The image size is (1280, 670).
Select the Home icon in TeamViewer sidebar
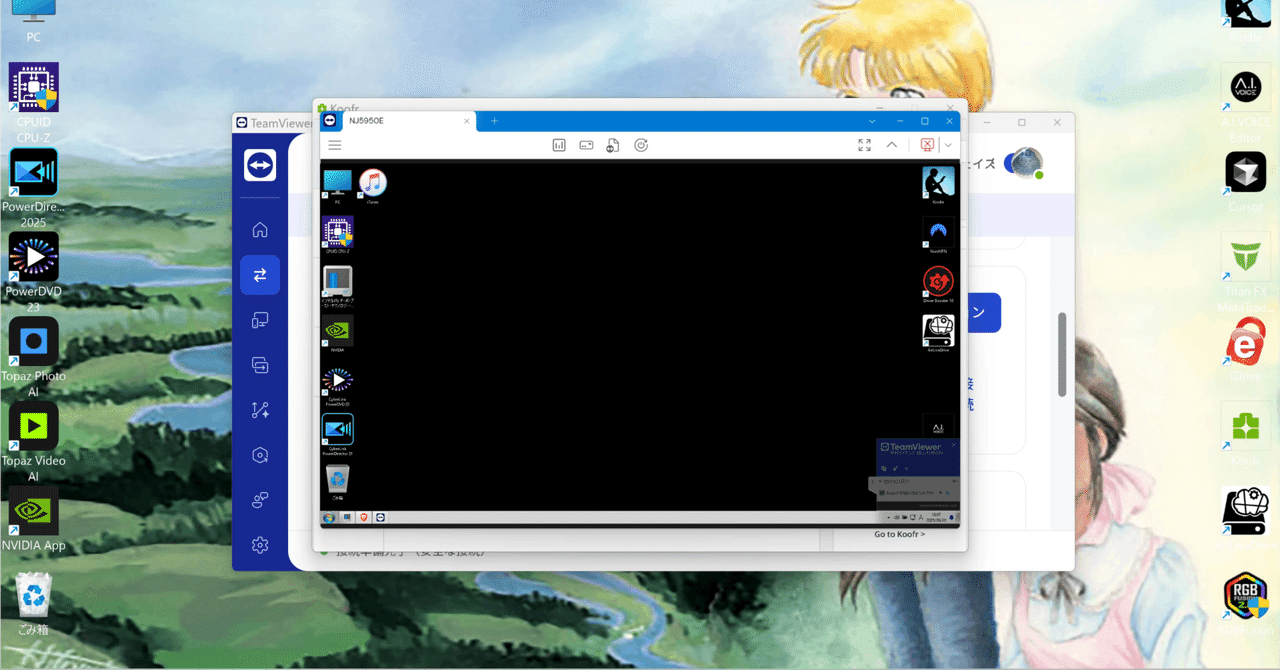pos(259,230)
